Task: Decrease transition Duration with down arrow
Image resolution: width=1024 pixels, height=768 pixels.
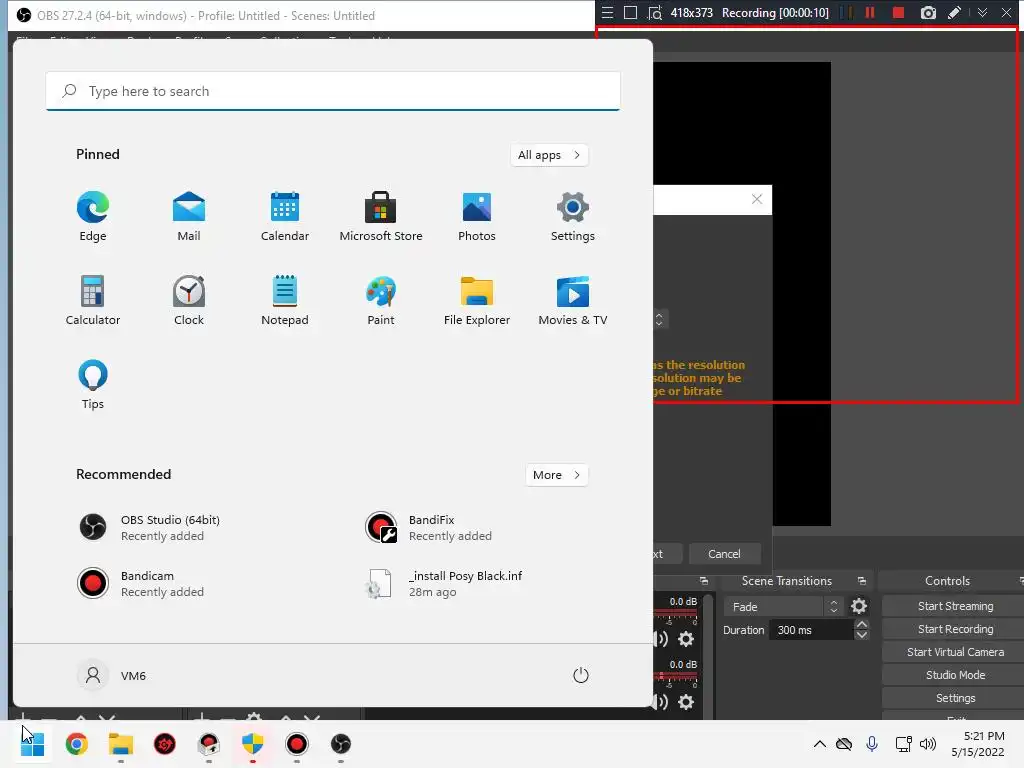Action: 861,635
